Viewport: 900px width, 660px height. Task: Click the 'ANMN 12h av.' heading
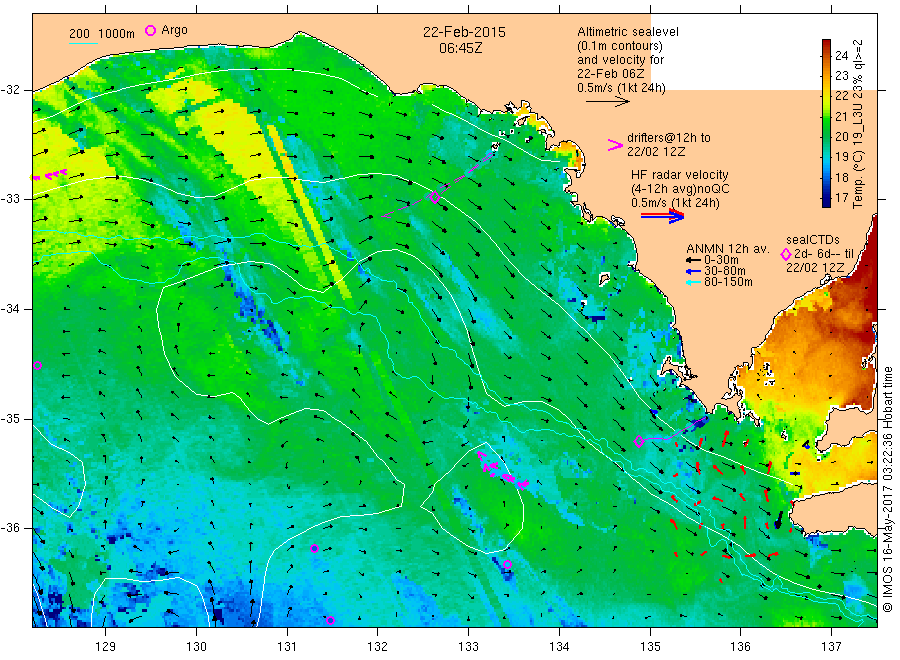[x=728, y=249]
